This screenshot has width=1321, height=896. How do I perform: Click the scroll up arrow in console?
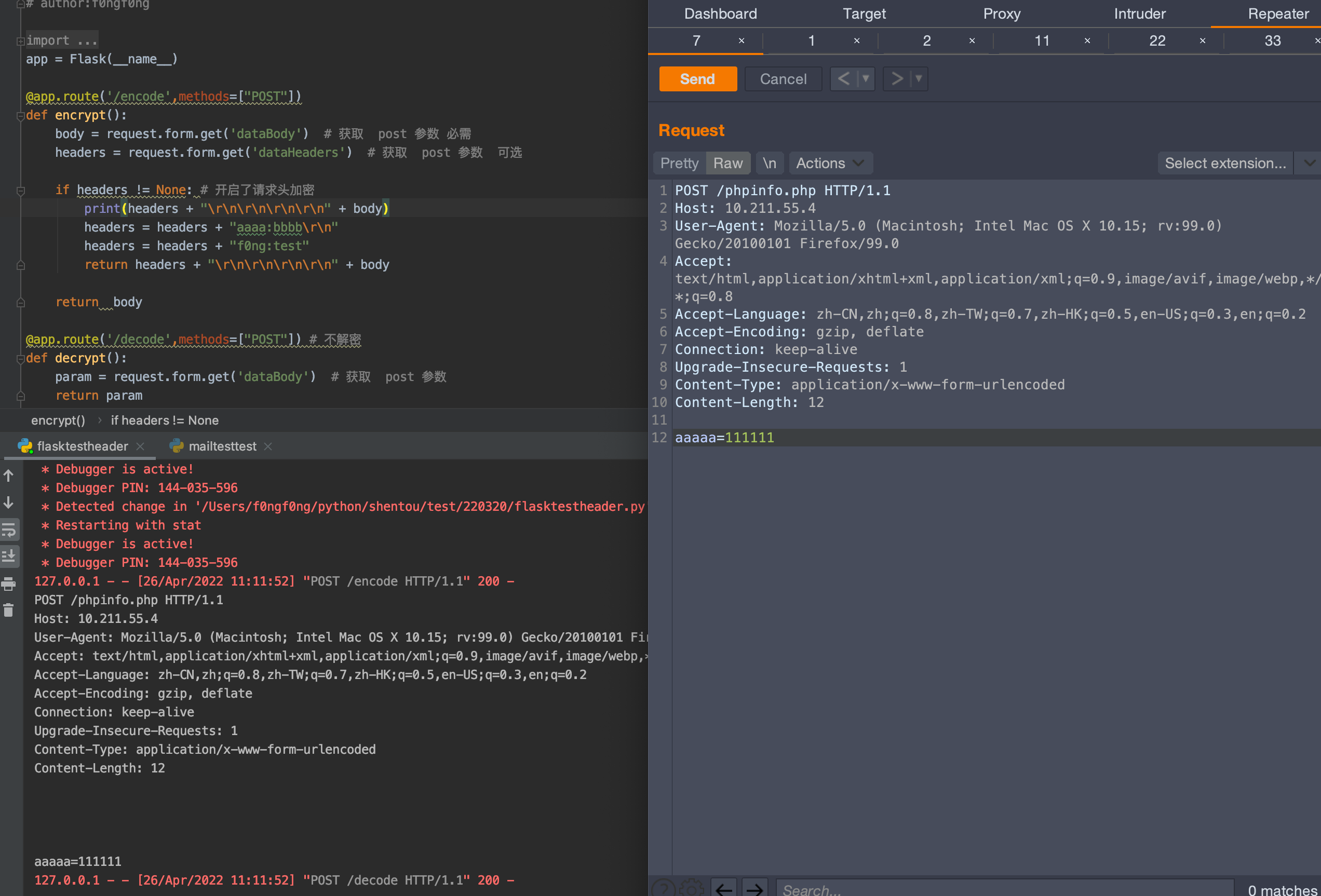click(8, 476)
